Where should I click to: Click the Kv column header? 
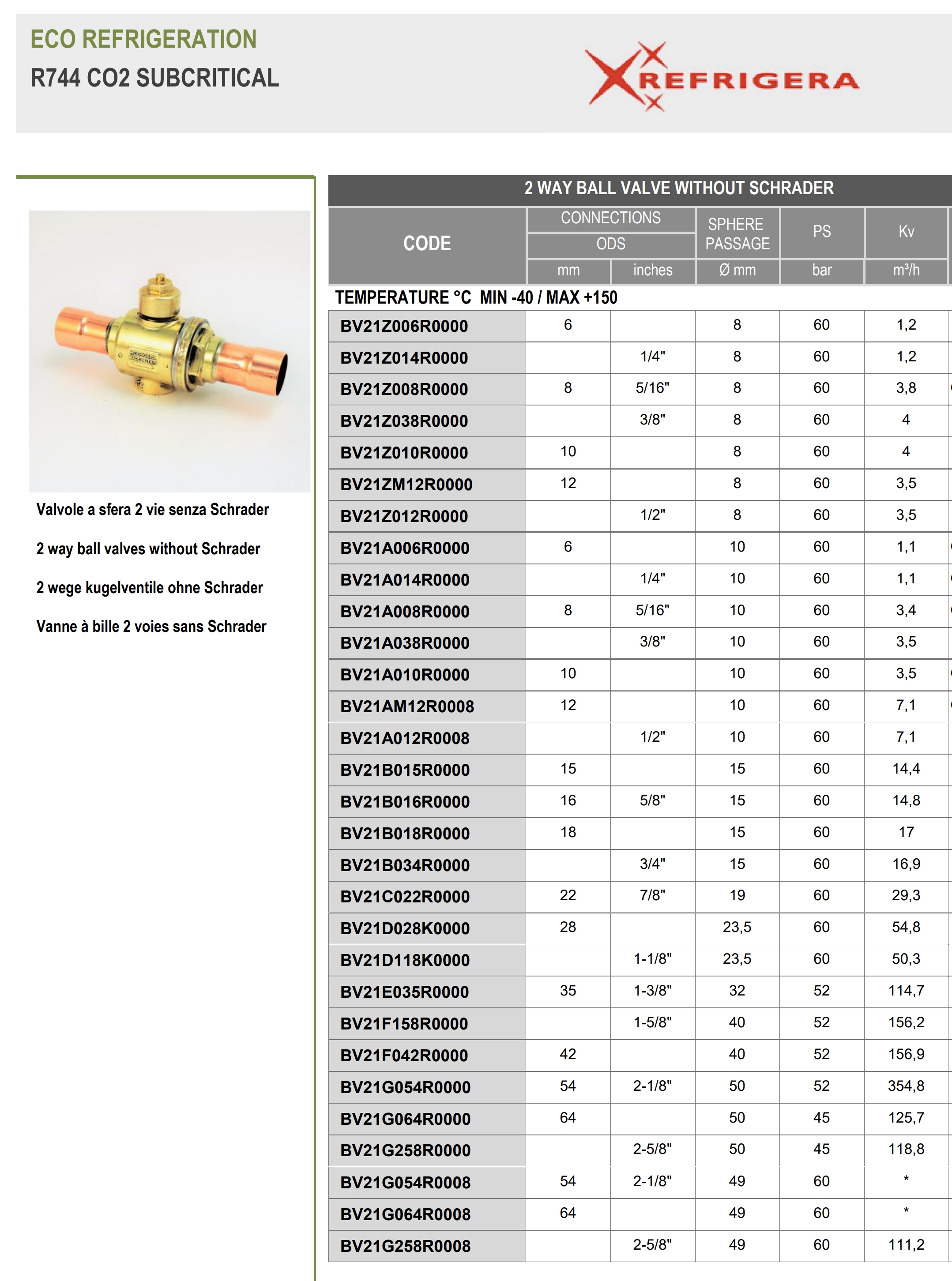click(905, 232)
